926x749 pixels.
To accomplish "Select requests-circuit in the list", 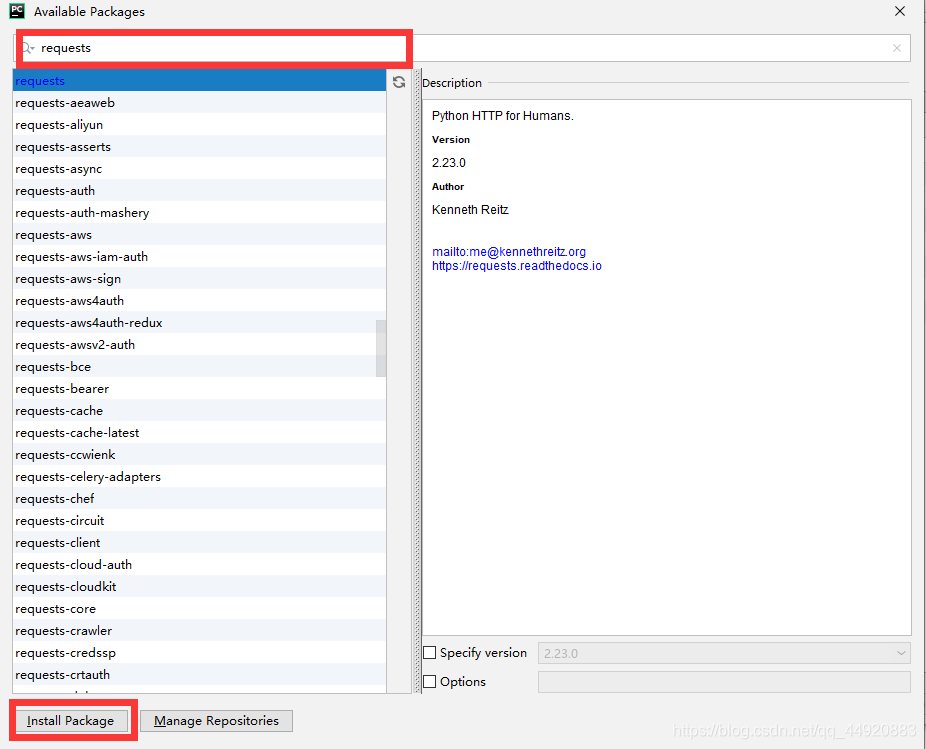I will (x=199, y=520).
